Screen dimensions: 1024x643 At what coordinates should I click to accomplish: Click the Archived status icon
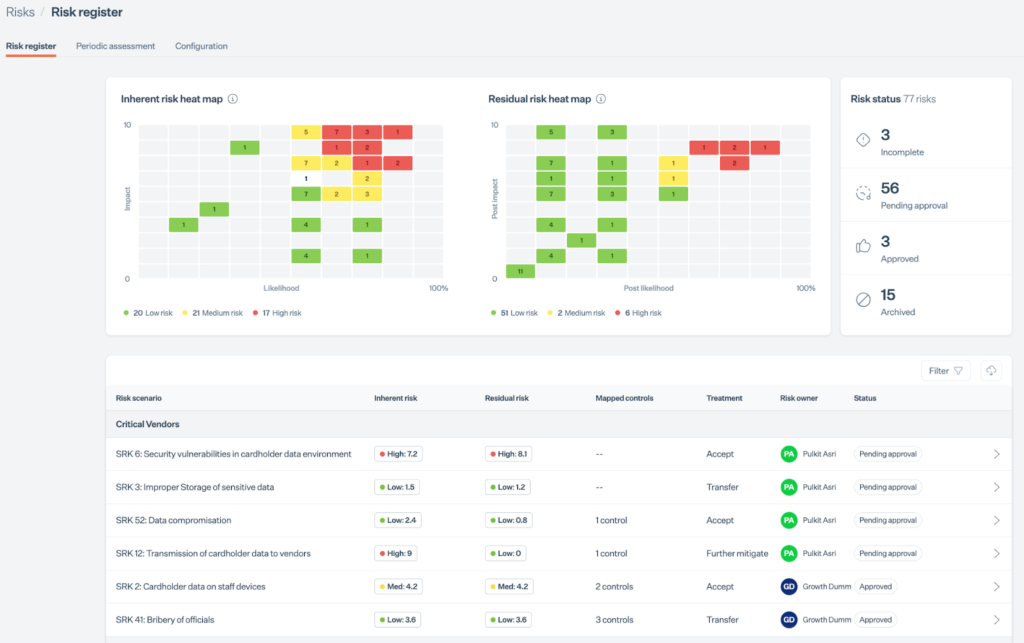point(863,300)
